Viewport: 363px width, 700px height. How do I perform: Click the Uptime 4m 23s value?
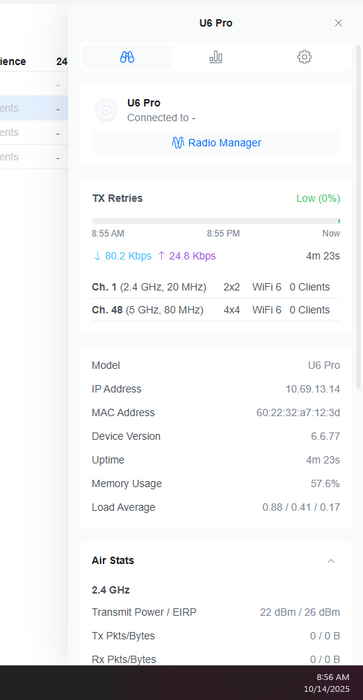tap(323, 460)
